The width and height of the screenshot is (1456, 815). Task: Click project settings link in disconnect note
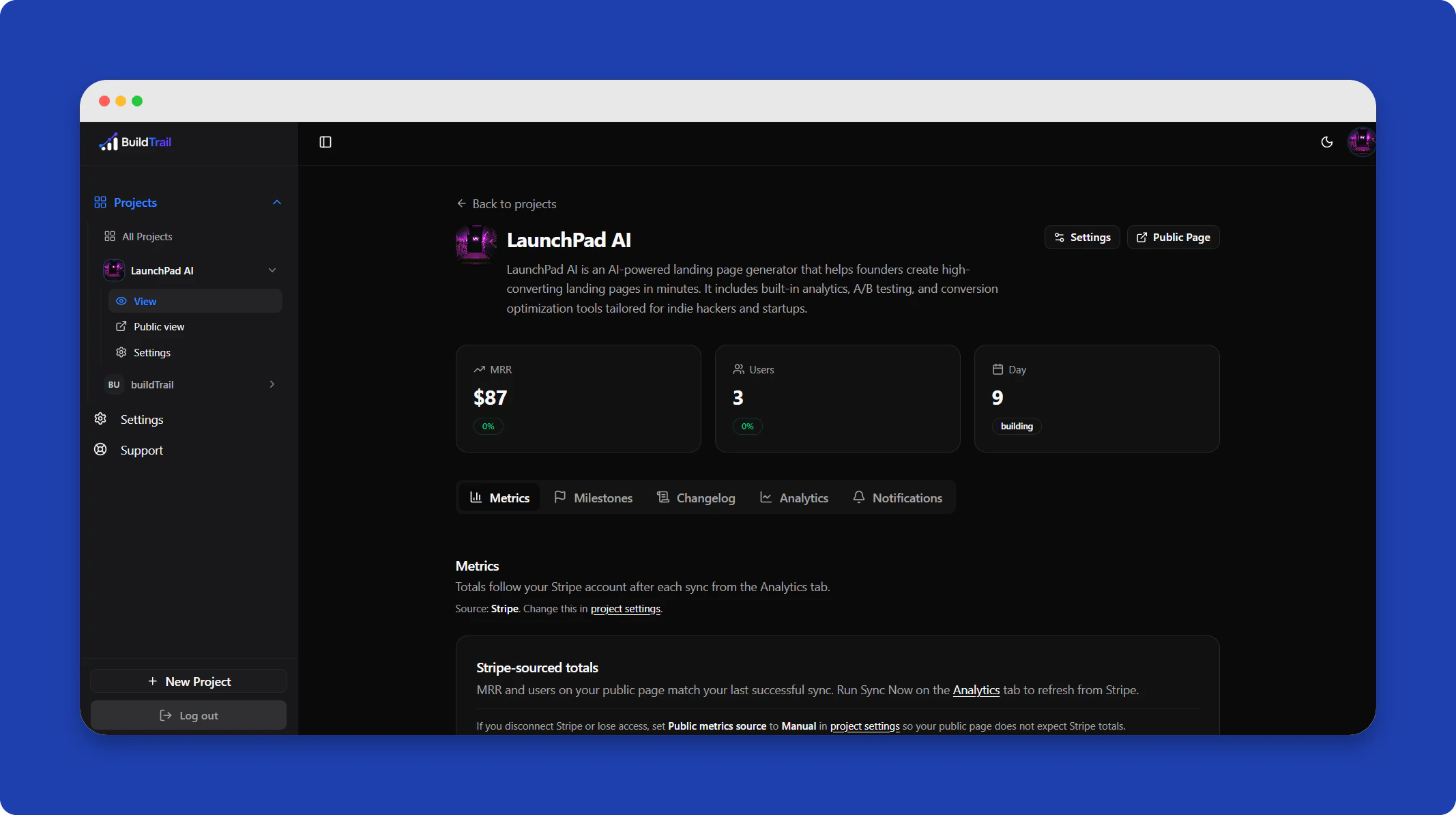(865, 726)
